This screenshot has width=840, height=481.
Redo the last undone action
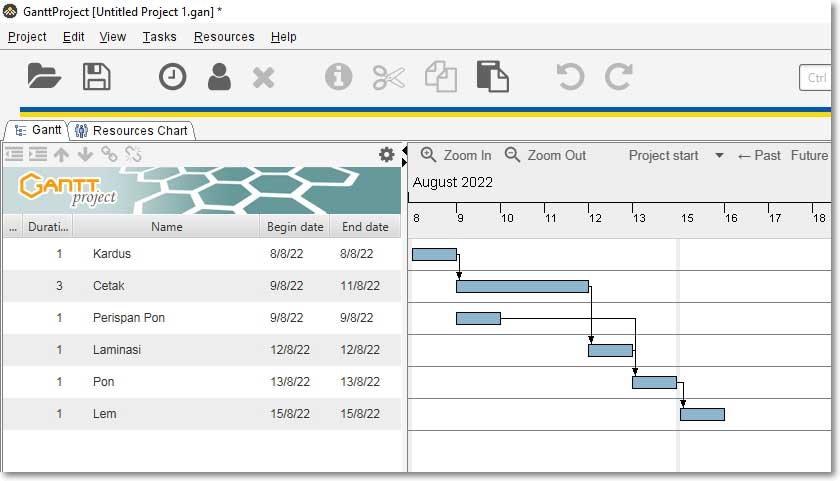619,77
